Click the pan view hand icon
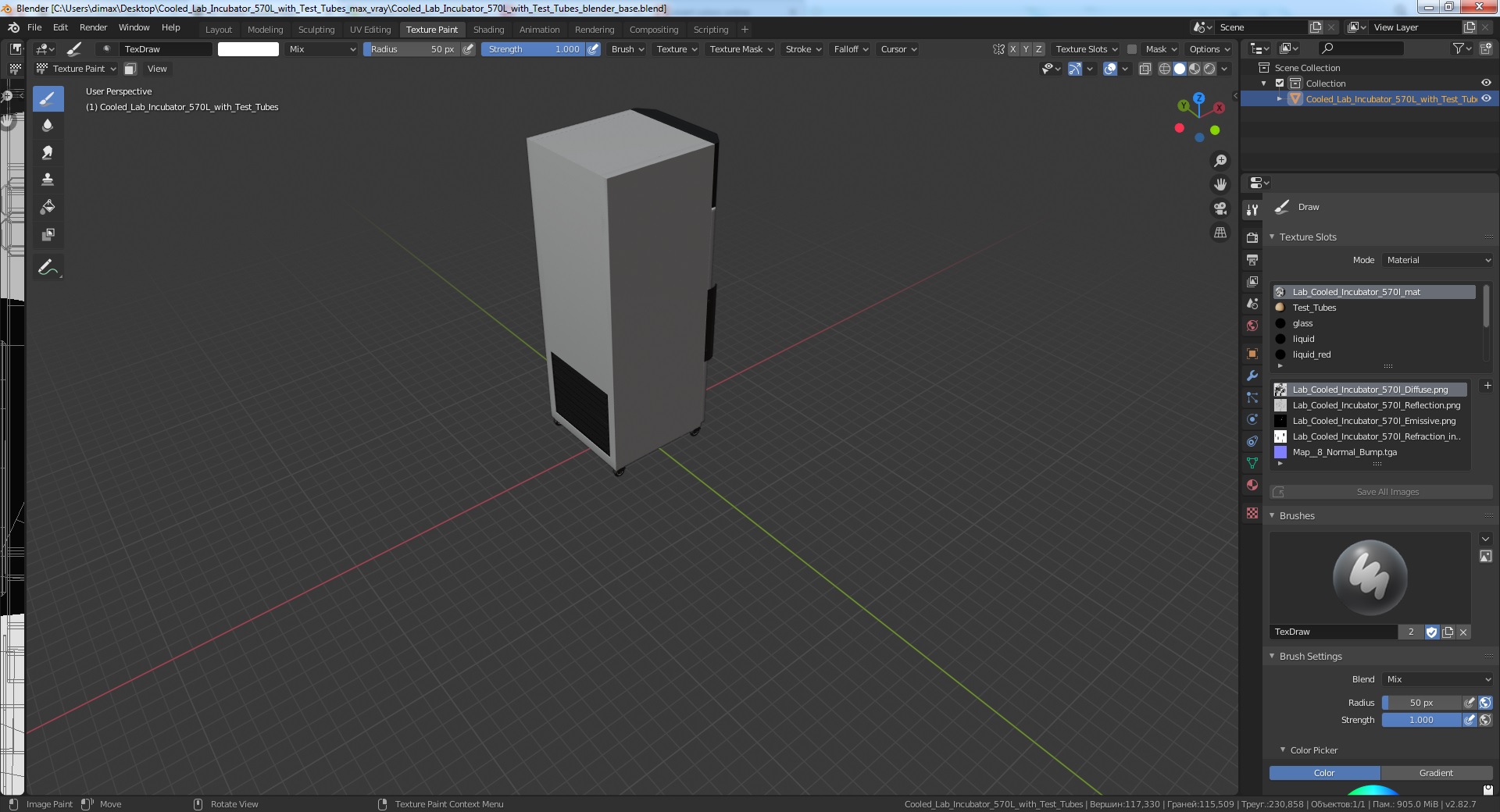Image resolution: width=1500 pixels, height=812 pixels. click(1220, 184)
